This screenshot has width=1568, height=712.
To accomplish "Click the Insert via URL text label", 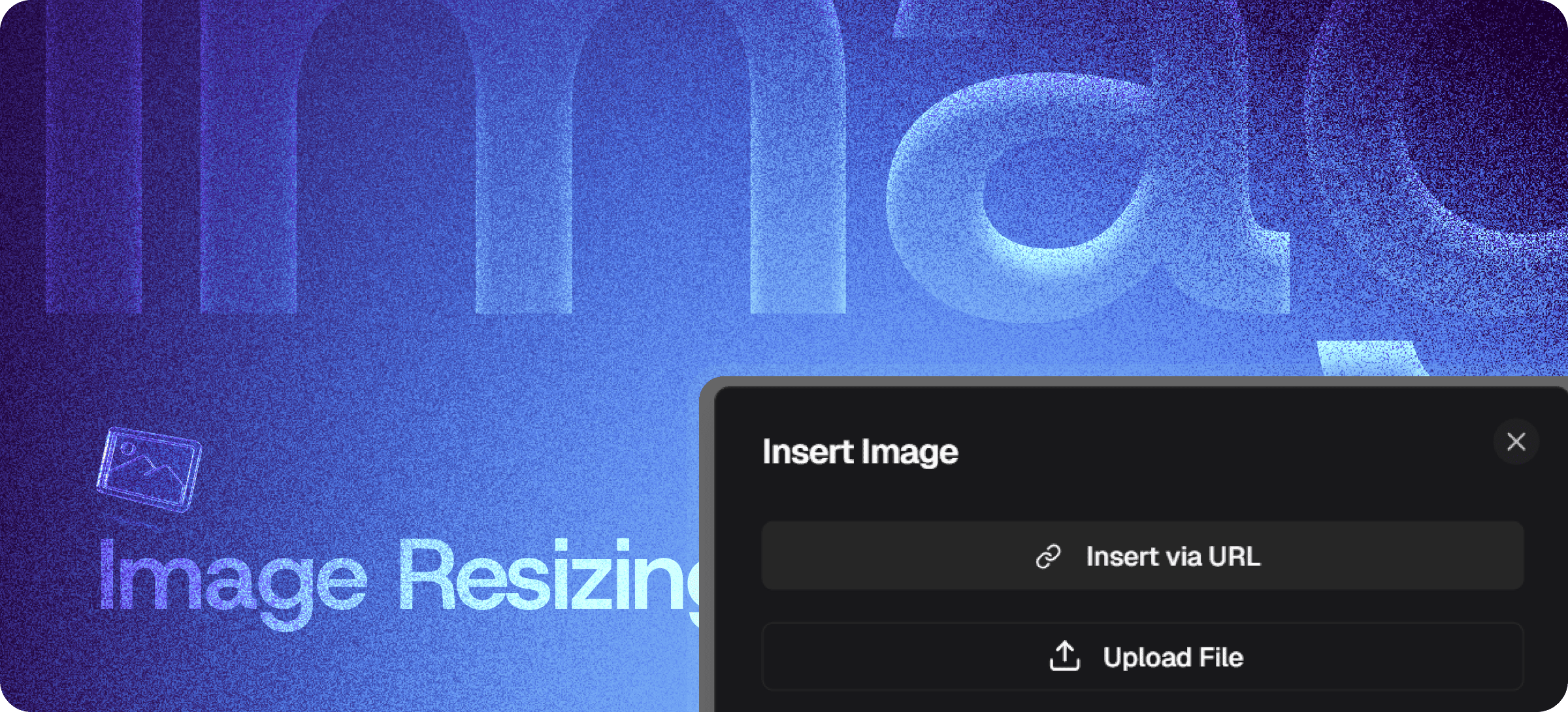I will click(x=1173, y=557).
